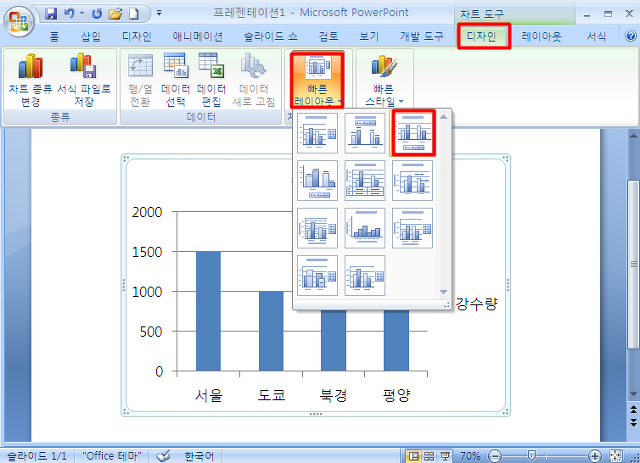The width and height of the screenshot is (640, 463).
Task: Open the 애니메이션 tab
Action: click(198, 37)
